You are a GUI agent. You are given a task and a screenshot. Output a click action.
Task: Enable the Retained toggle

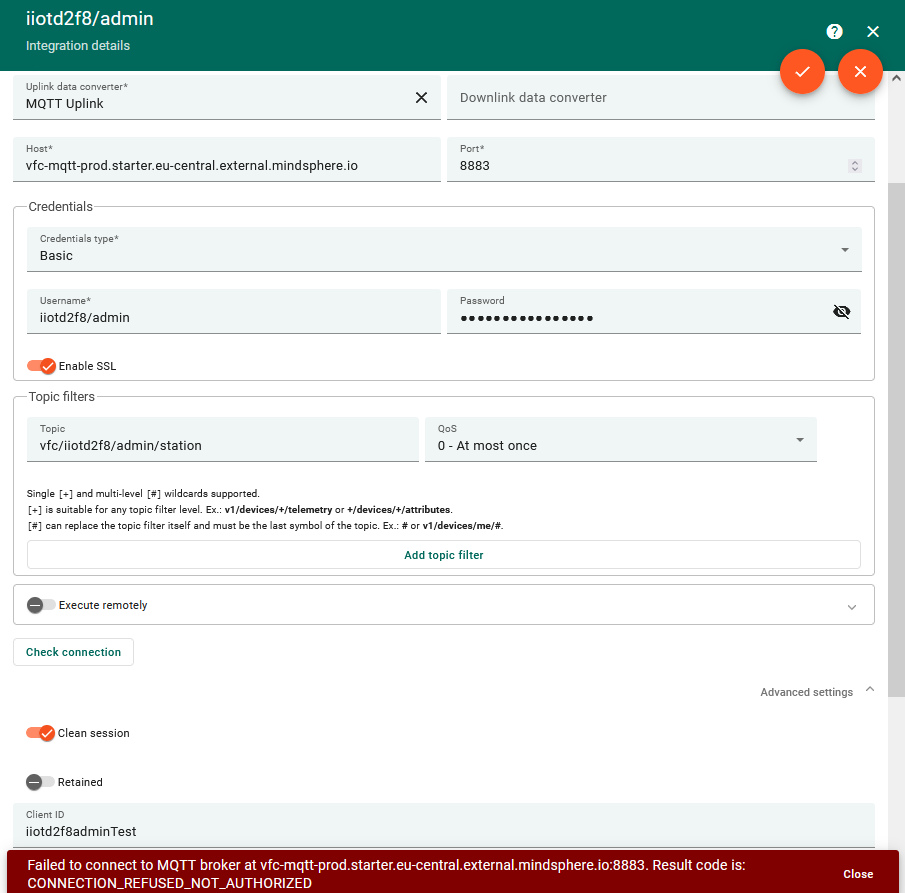pyautogui.click(x=38, y=781)
